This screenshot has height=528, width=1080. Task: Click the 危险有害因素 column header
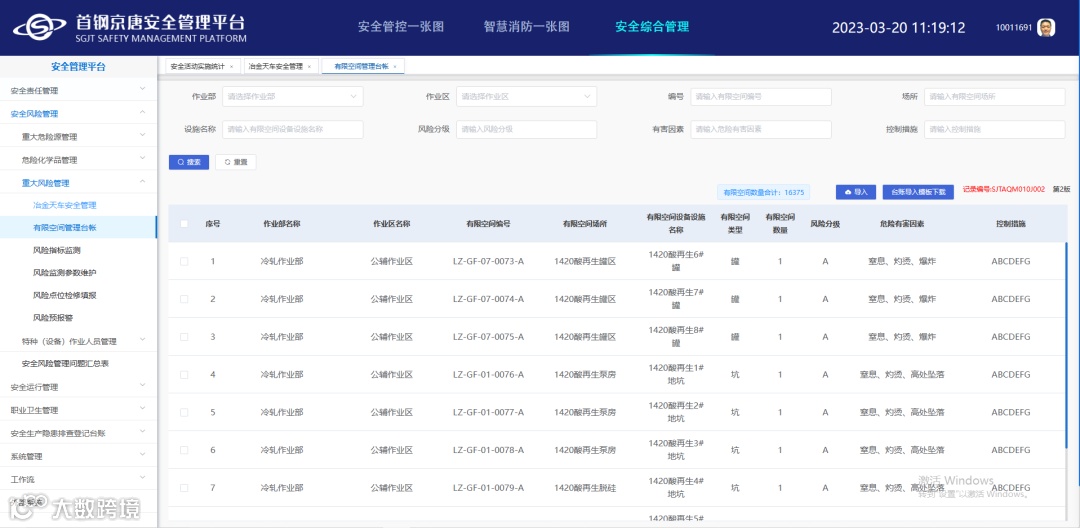[x=902, y=224]
